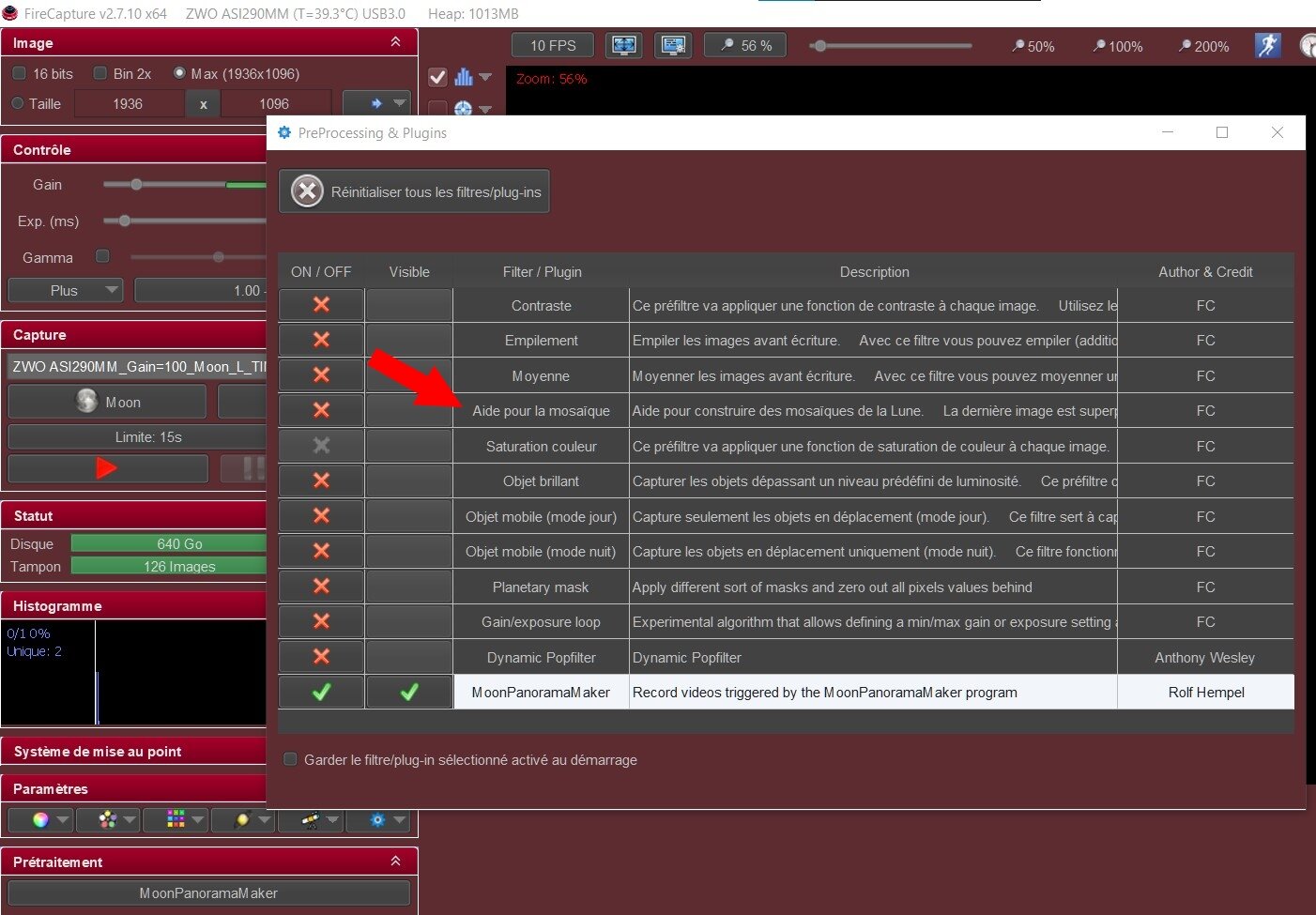Click the Contrôle panel header

[134, 149]
